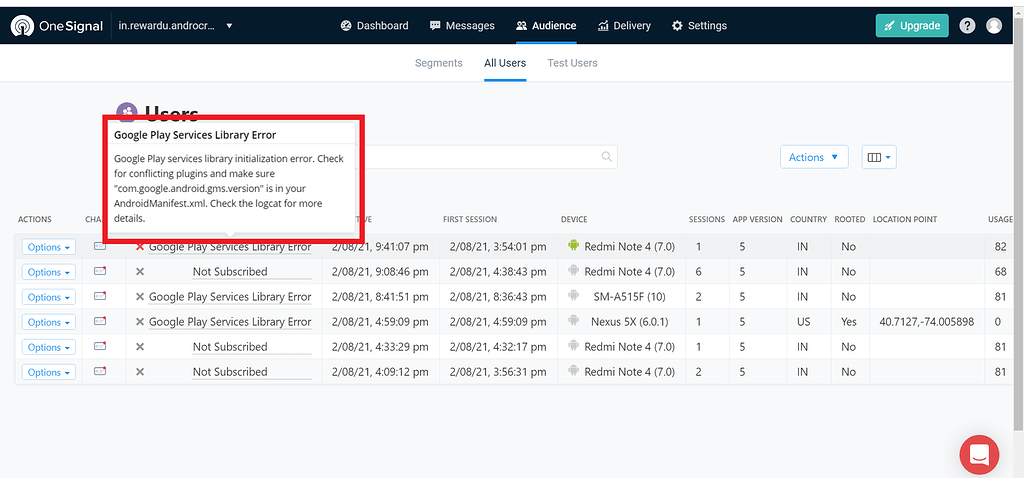This screenshot has height=478, width=1024.
Task: Click the X icon in the 9:08:46 pm row
Action: (x=140, y=272)
